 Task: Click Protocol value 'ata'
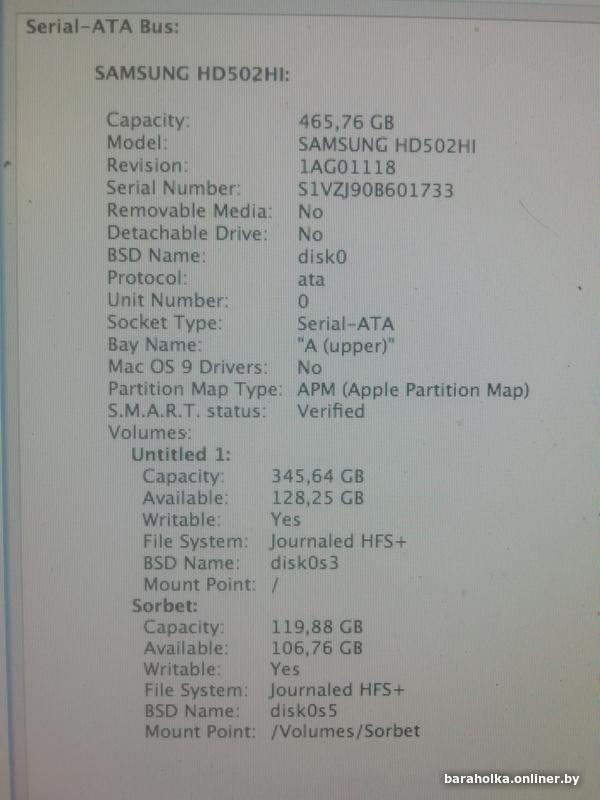point(311,279)
